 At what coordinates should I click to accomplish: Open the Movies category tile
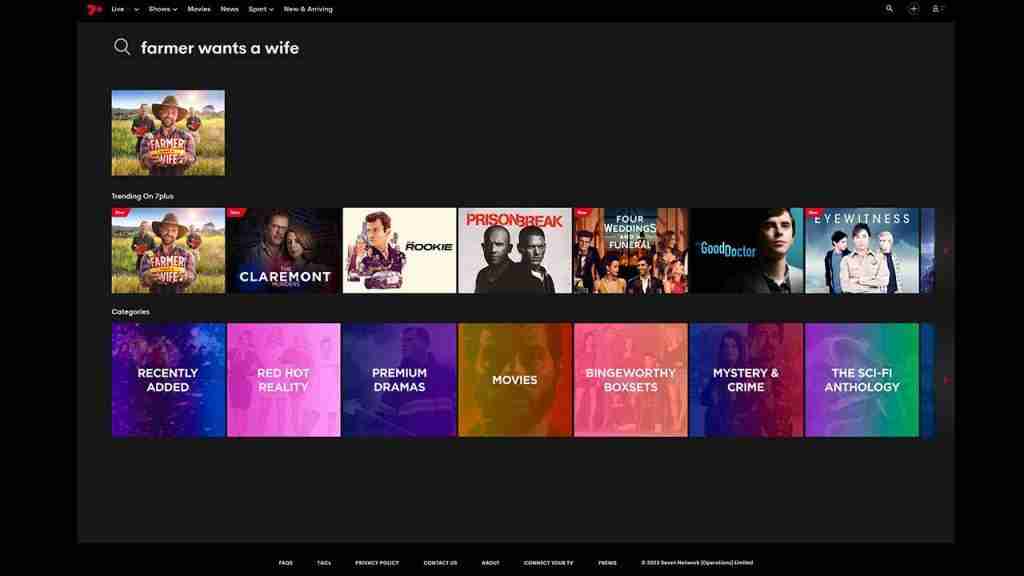pyautogui.click(x=515, y=380)
